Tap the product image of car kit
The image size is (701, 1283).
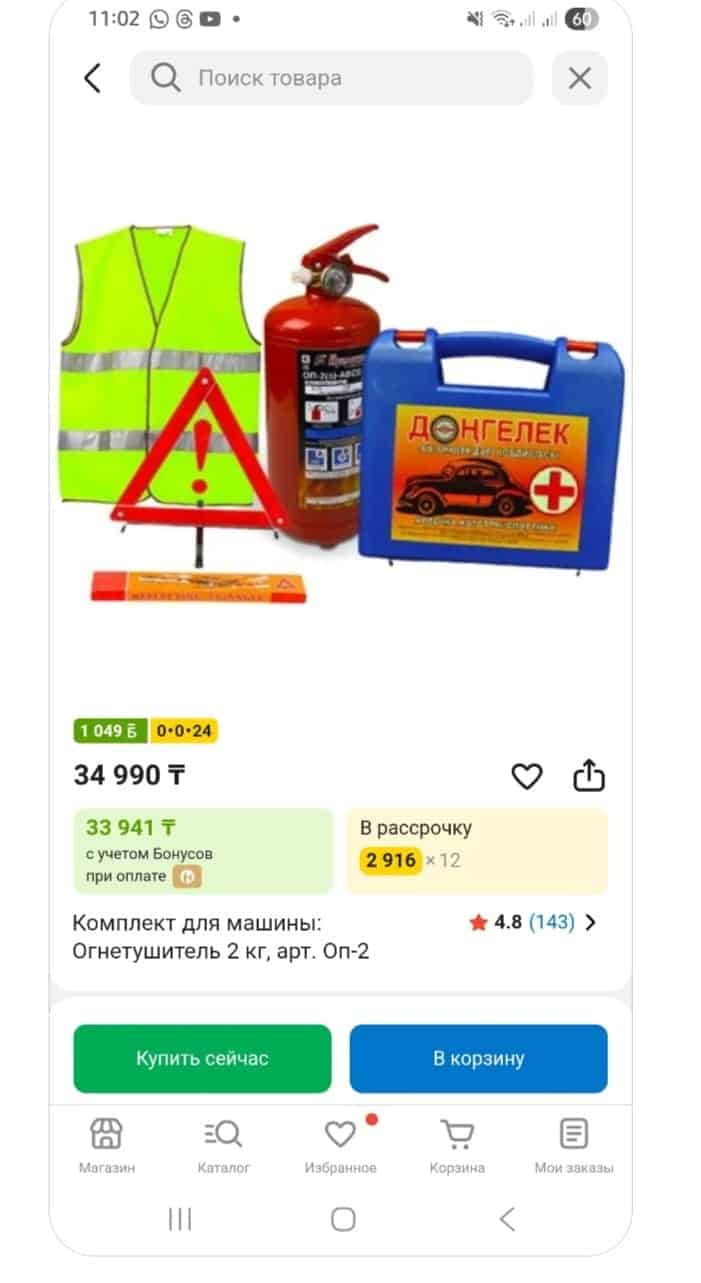[x=341, y=412]
